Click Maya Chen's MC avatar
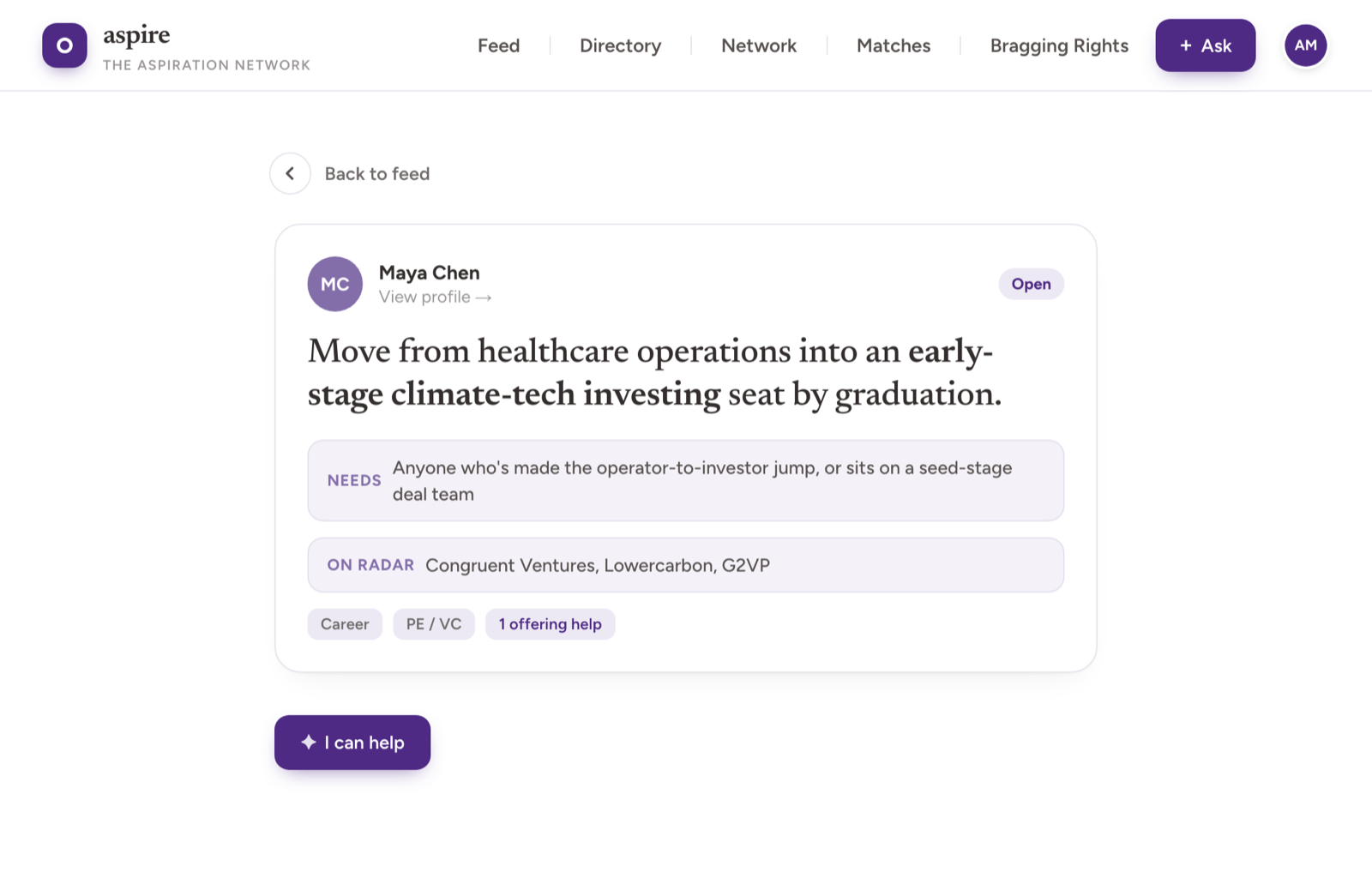This screenshot has height=872, width=1372. (x=335, y=284)
